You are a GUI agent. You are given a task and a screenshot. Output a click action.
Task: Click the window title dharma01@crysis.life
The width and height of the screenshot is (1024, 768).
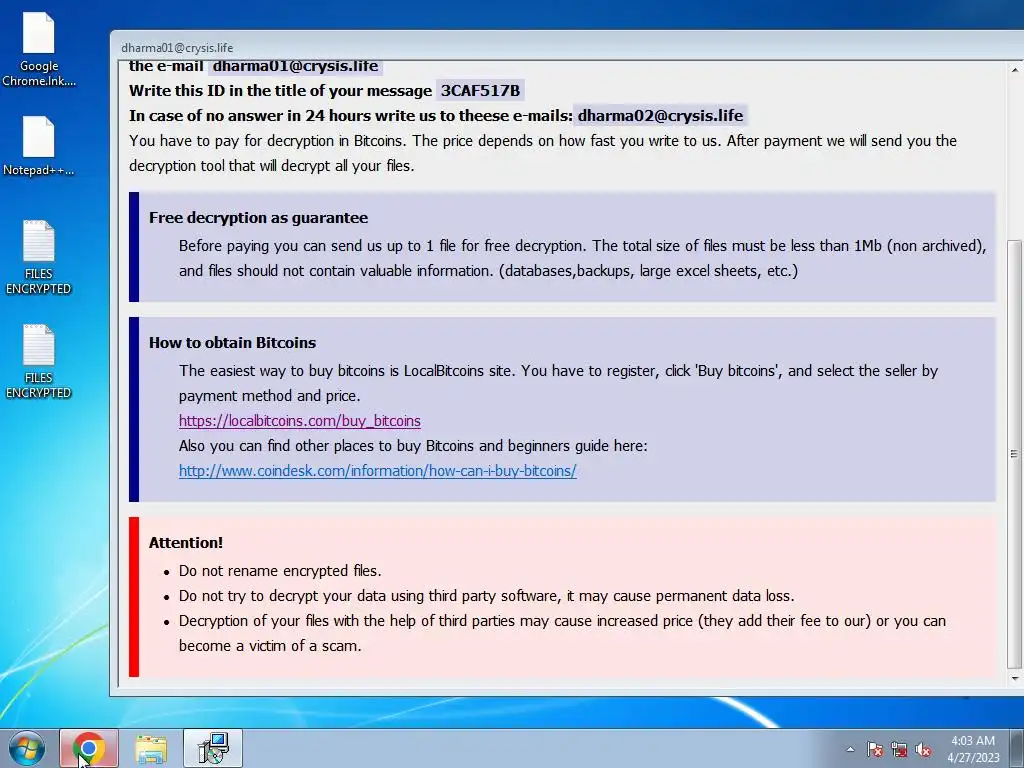coord(177,48)
